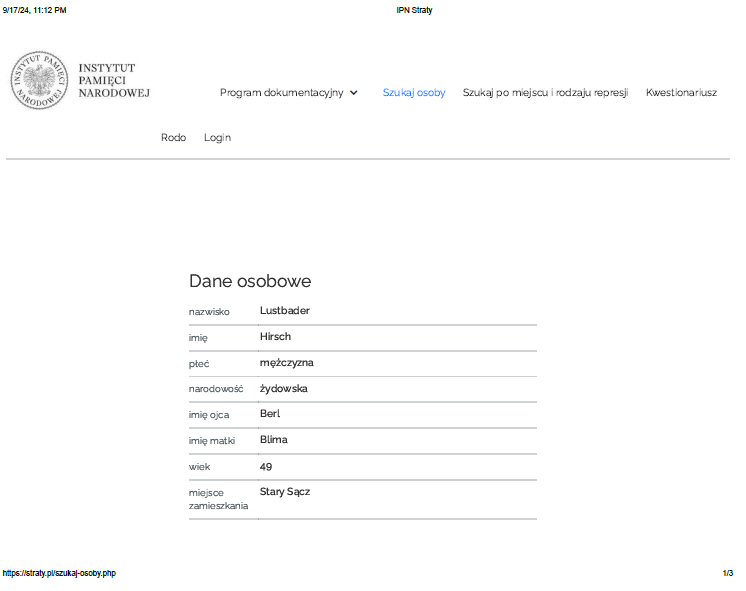Click the gender value mężczyzna
The height and width of the screenshot is (591, 746).
click(x=286, y=363)
